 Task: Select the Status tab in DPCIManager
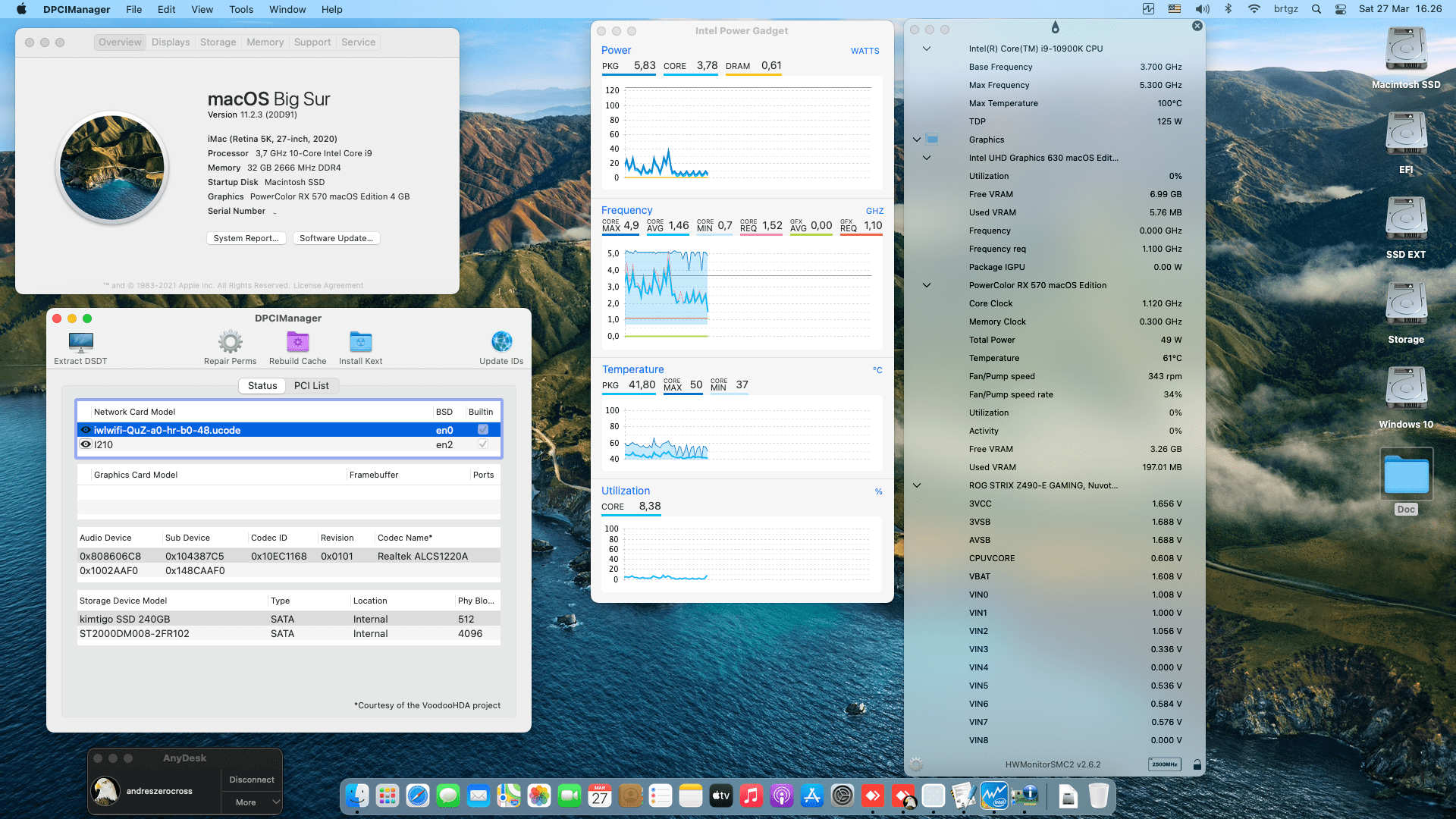[262, 385]
